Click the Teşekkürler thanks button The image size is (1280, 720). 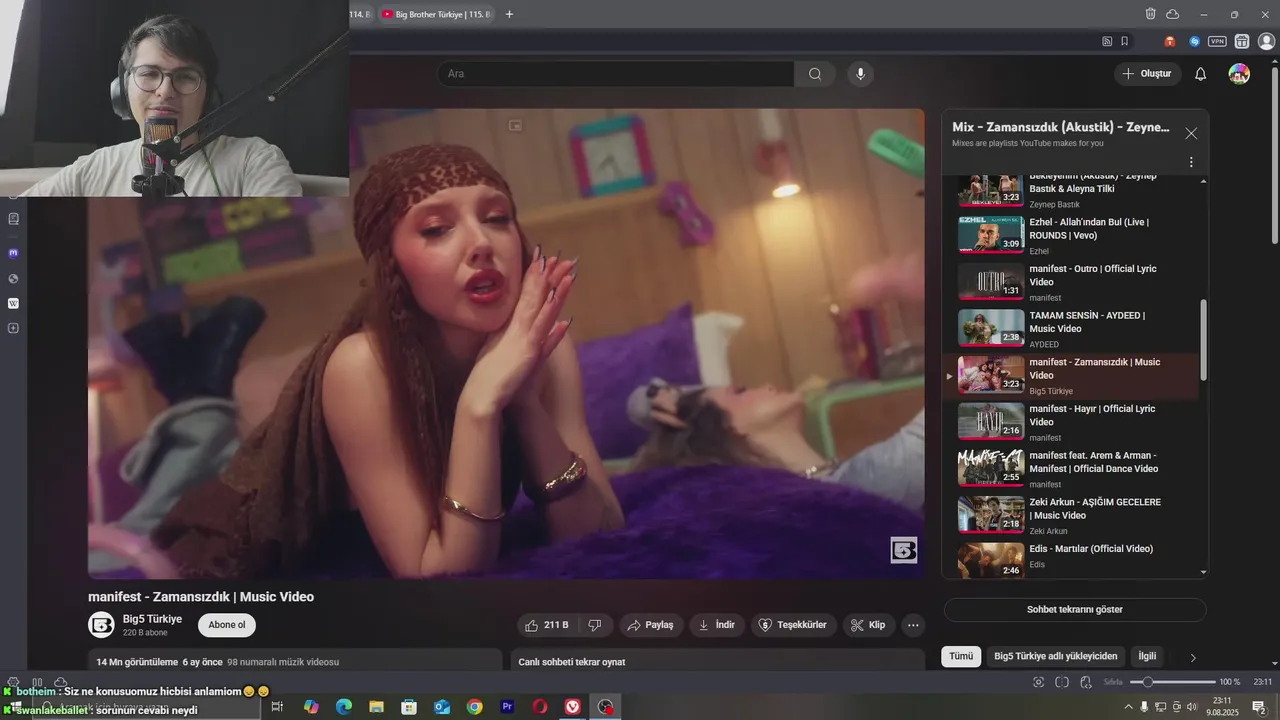pos(793,625)
